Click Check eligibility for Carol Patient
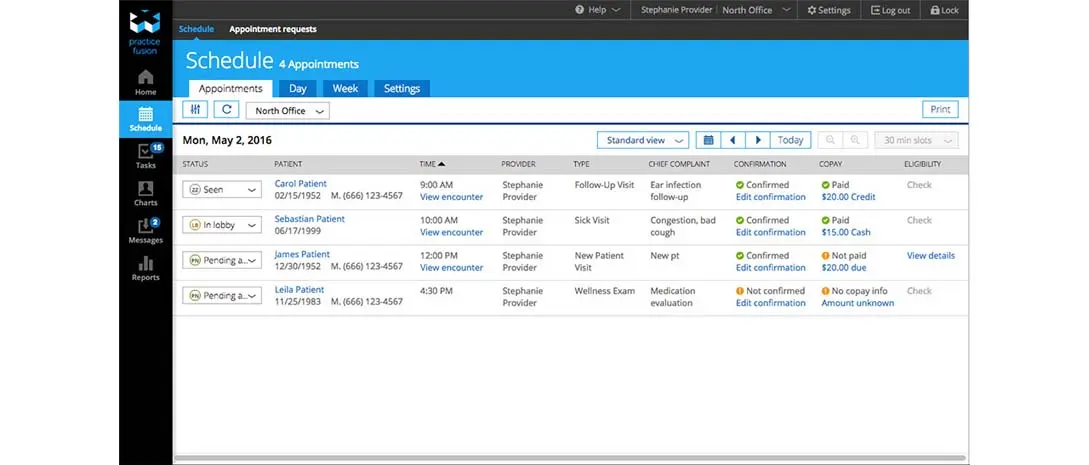Screen dimensions: 1089x465 coord(919,185)
